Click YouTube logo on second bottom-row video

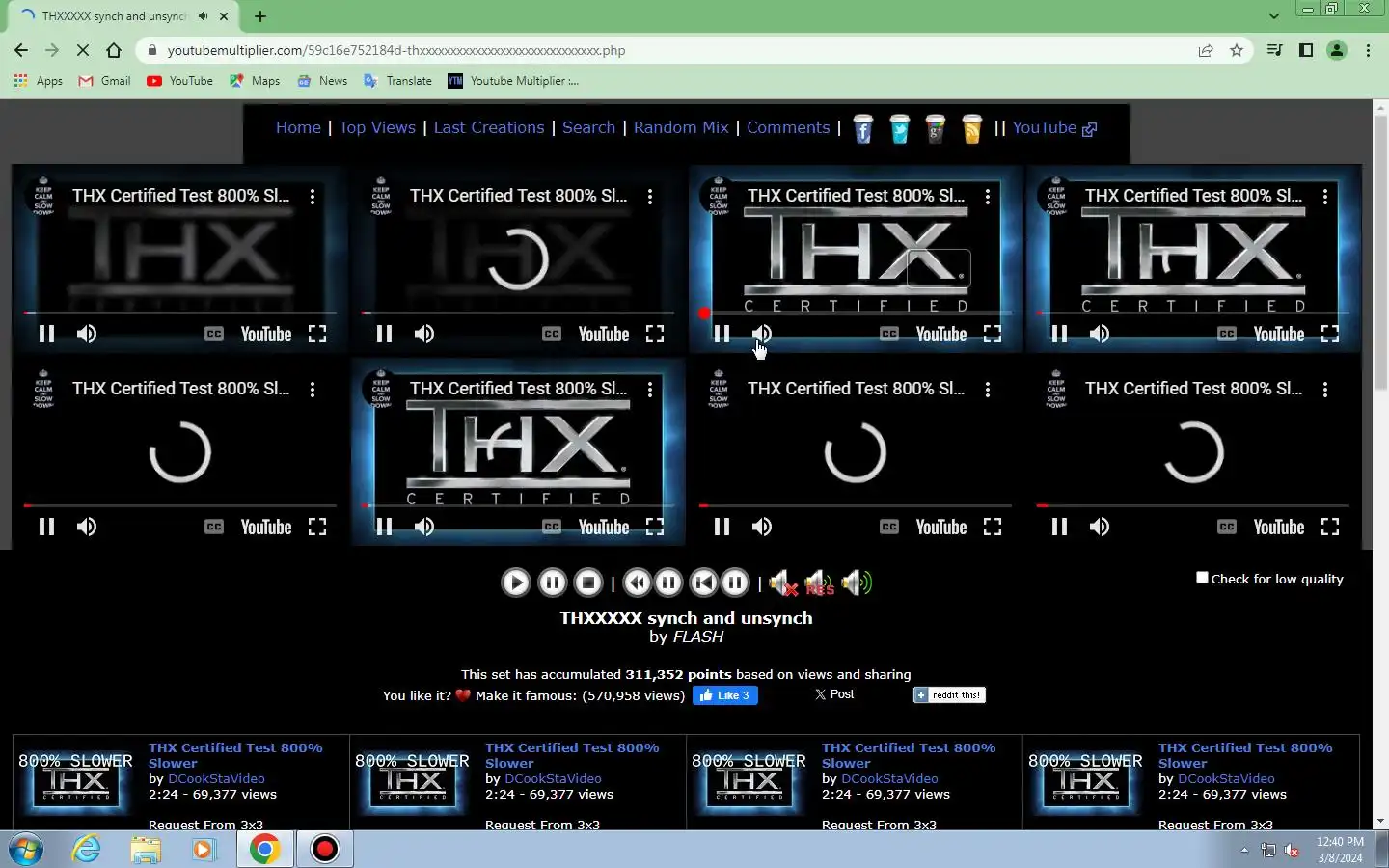click(604, 527)
